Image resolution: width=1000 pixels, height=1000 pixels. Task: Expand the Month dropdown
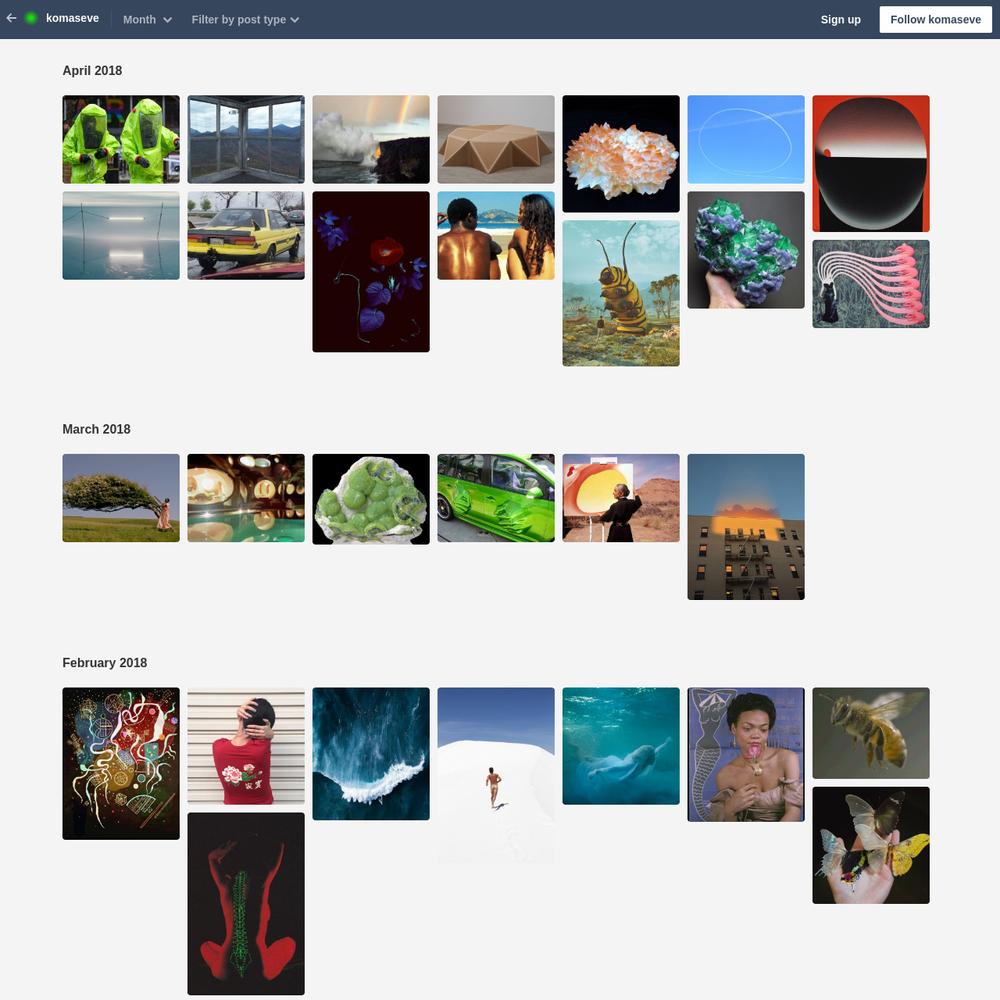click(x=147, y=20)
